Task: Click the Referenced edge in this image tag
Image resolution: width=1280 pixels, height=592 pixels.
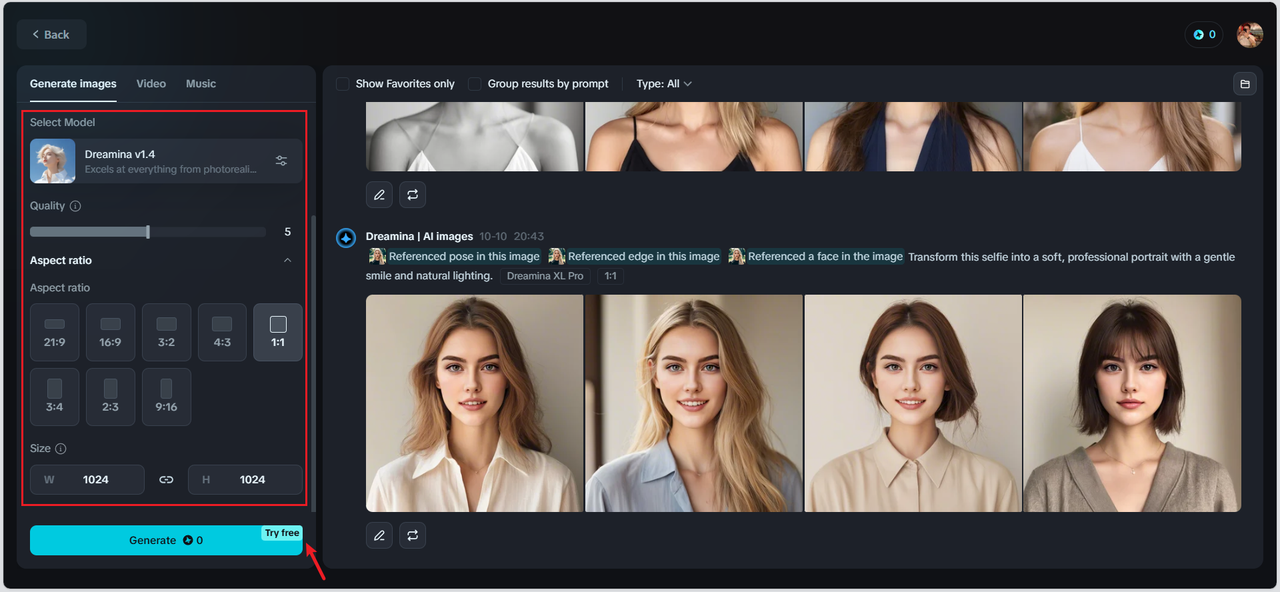Action: [x=634, y=257]
